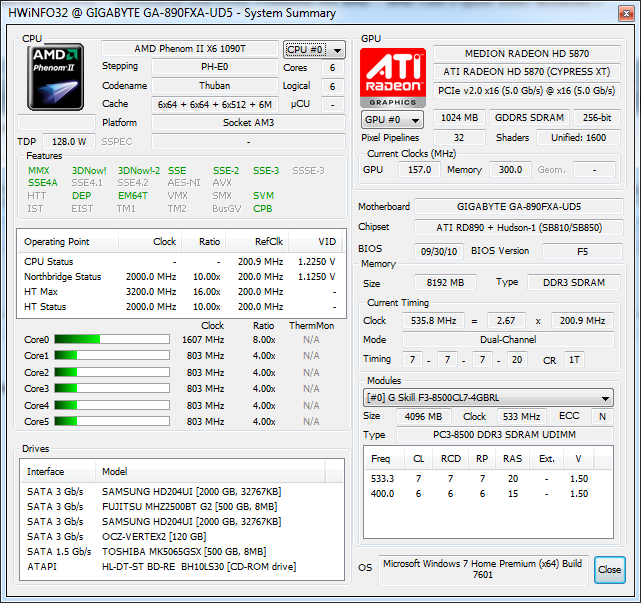The height and width of the screenshot is (603, 641).
Task: Click the Core1 usage bar
Action: pyautogui.click(x=112, y=355)
